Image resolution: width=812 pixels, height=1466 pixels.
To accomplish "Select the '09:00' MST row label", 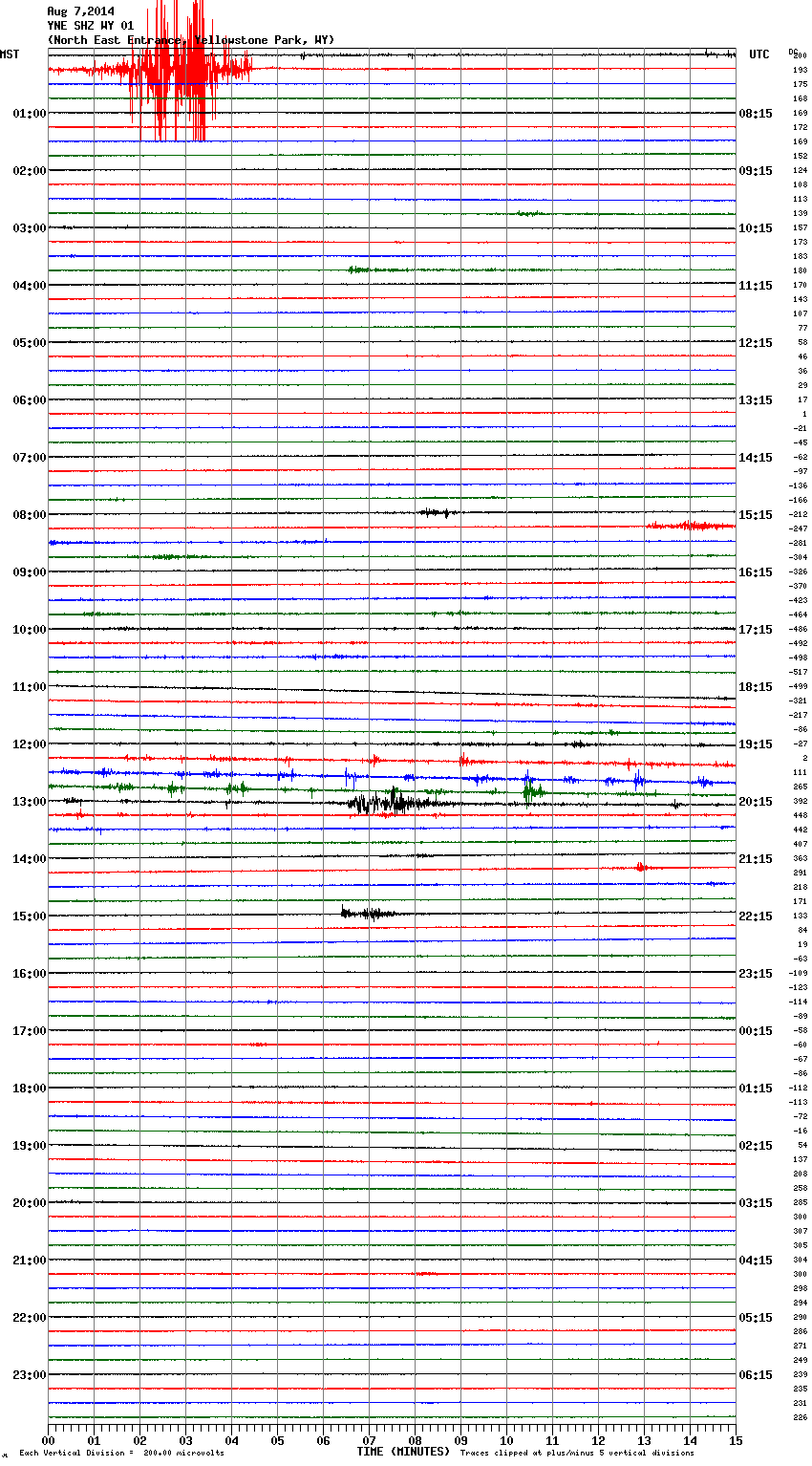I will coord(30,572).
